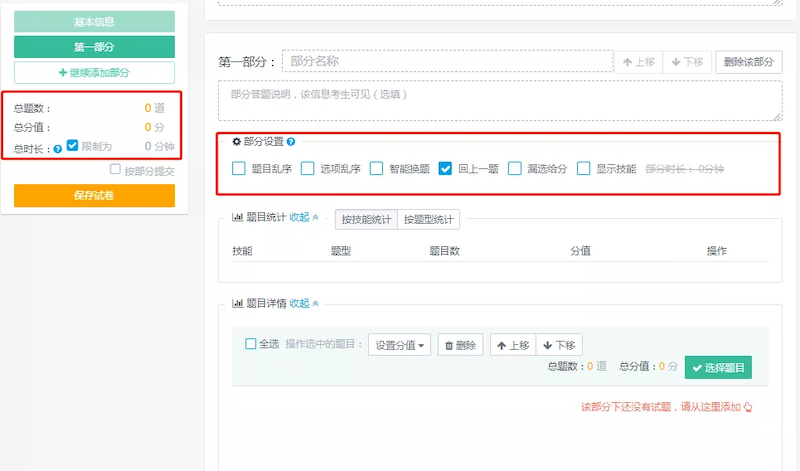The height and width of the screenshot is (471, 800).
Task: Click the hand pointer icon after red hint text
Action: [748, 407]
